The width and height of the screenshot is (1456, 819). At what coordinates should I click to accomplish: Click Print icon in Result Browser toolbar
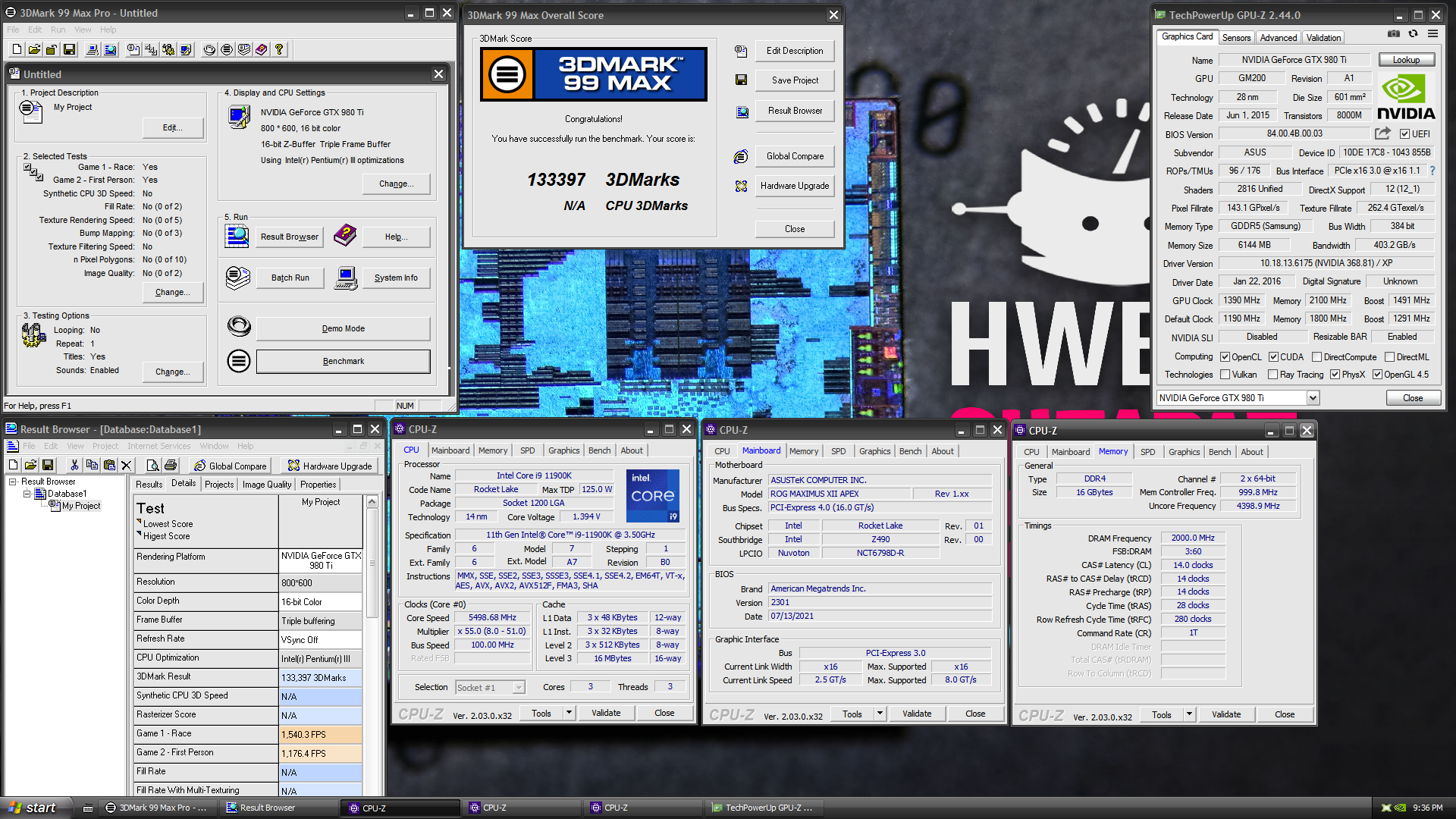[x=171, y=465]
